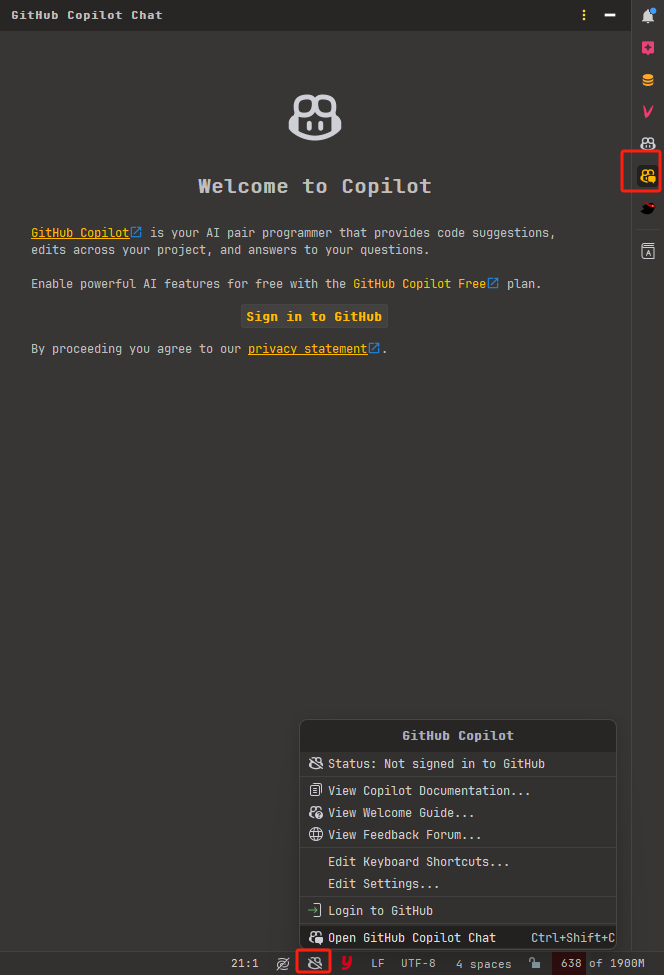Open the black ninja bird tool window
Viewport: 664px width, 975px height.
(648, 208)
